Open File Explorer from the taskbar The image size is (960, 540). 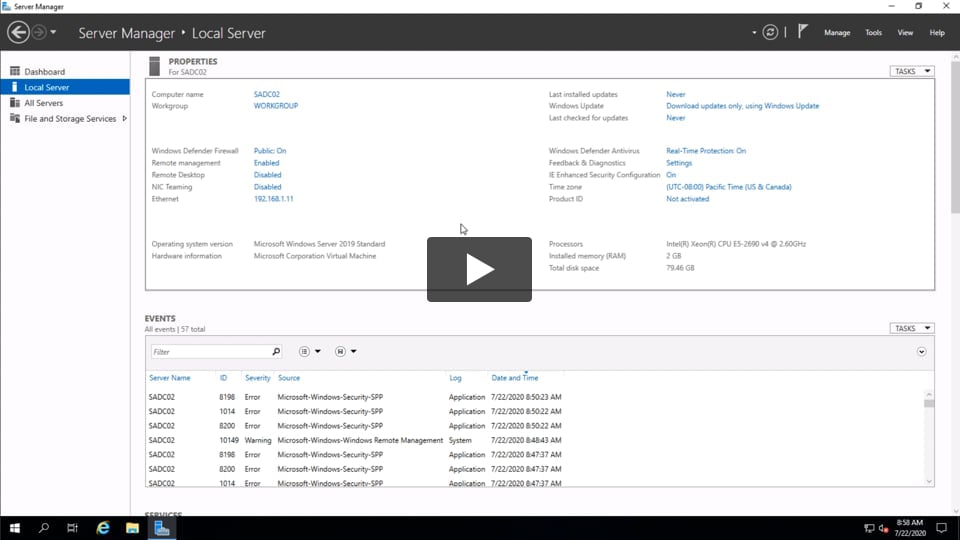[132, 527]
